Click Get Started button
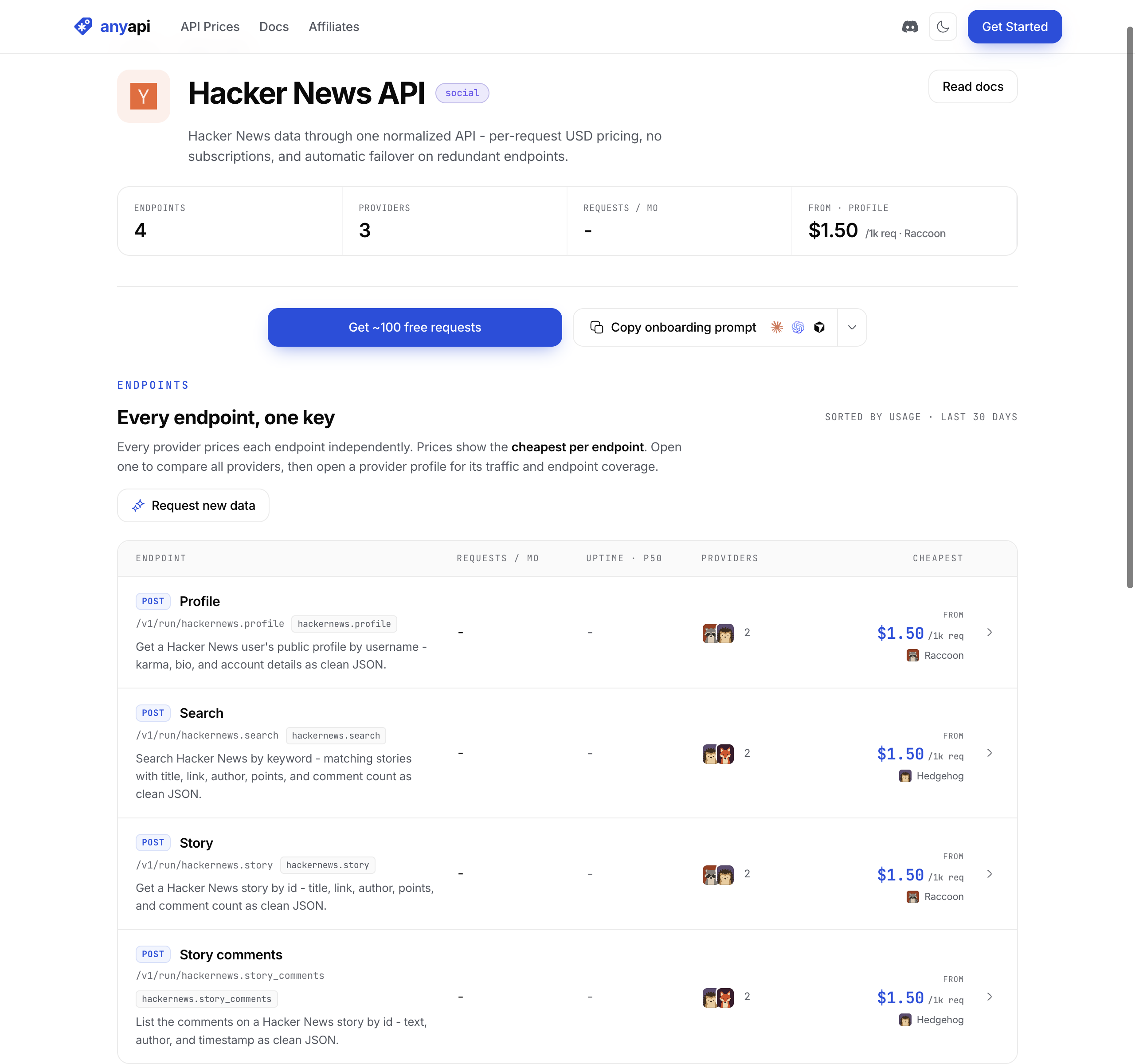Screen dimensions: 1135x1064 (x=1014, y=27)
